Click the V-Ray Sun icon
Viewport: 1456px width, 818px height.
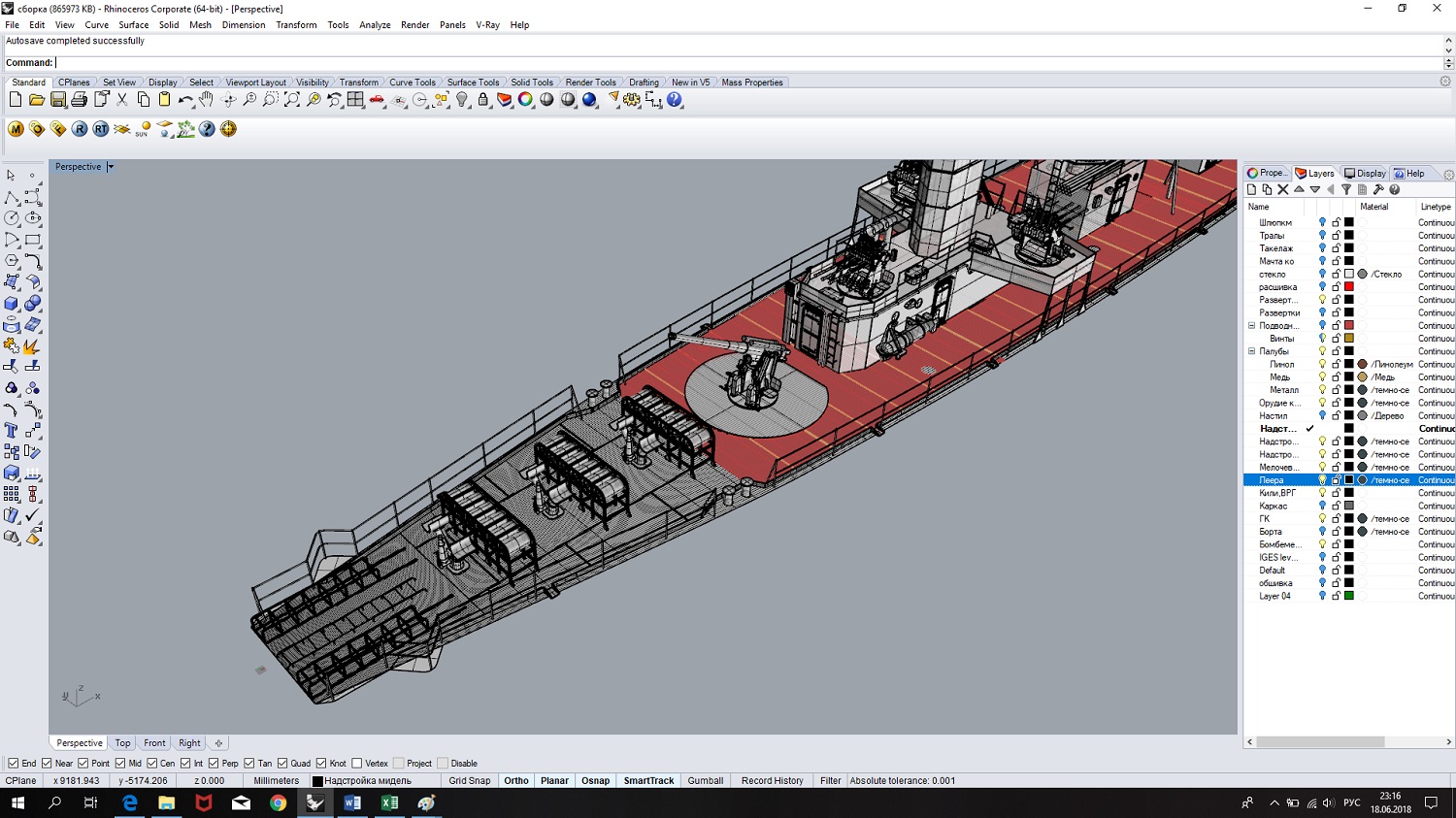tap(144, 129)
